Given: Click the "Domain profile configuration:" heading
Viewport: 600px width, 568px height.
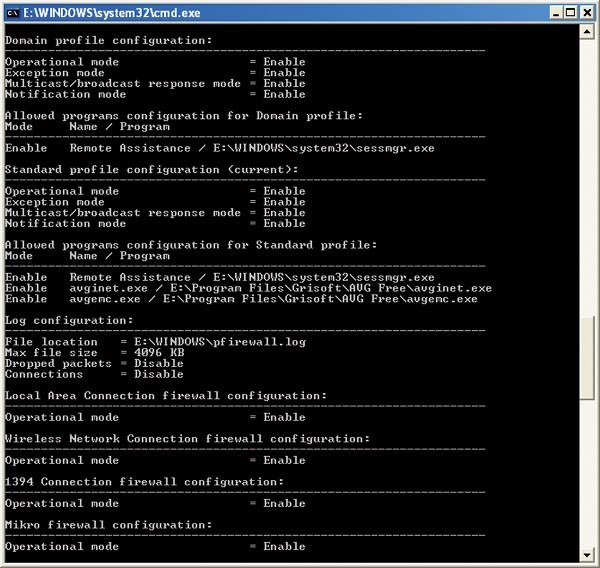Looking at the screenshot, I should [108, 40].
